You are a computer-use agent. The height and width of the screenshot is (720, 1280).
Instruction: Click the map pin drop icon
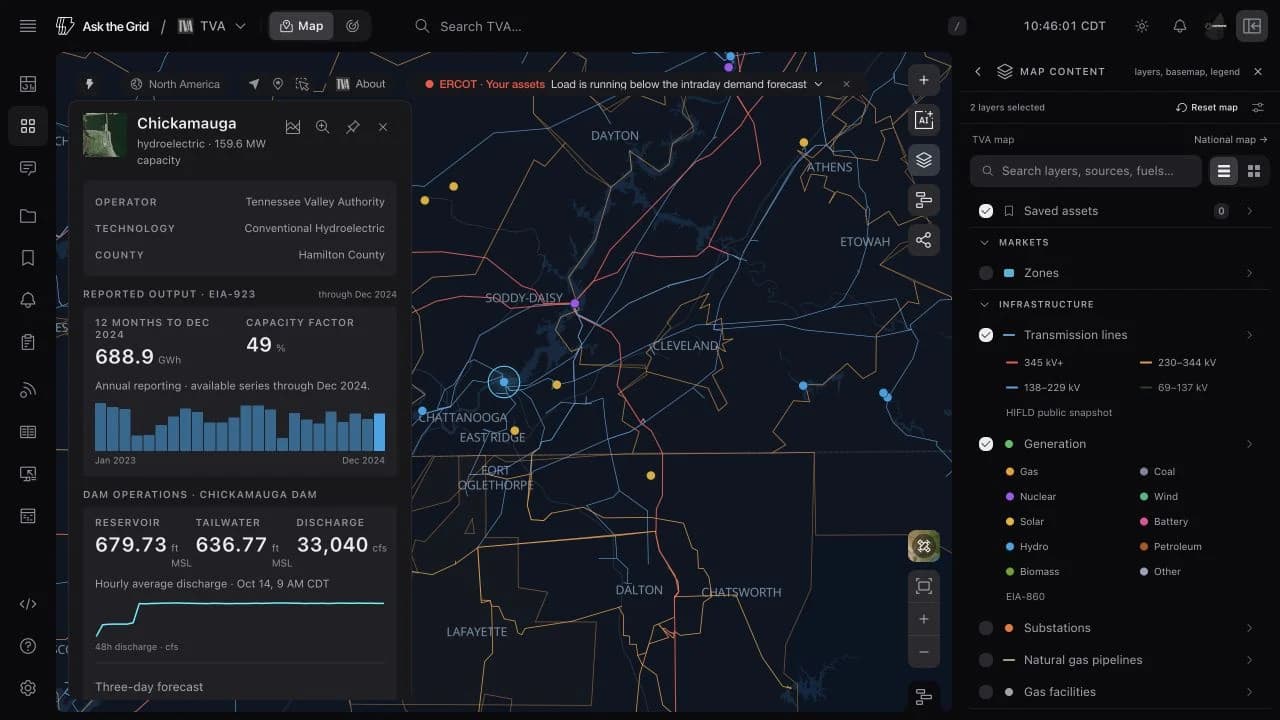tap(278, 84)
